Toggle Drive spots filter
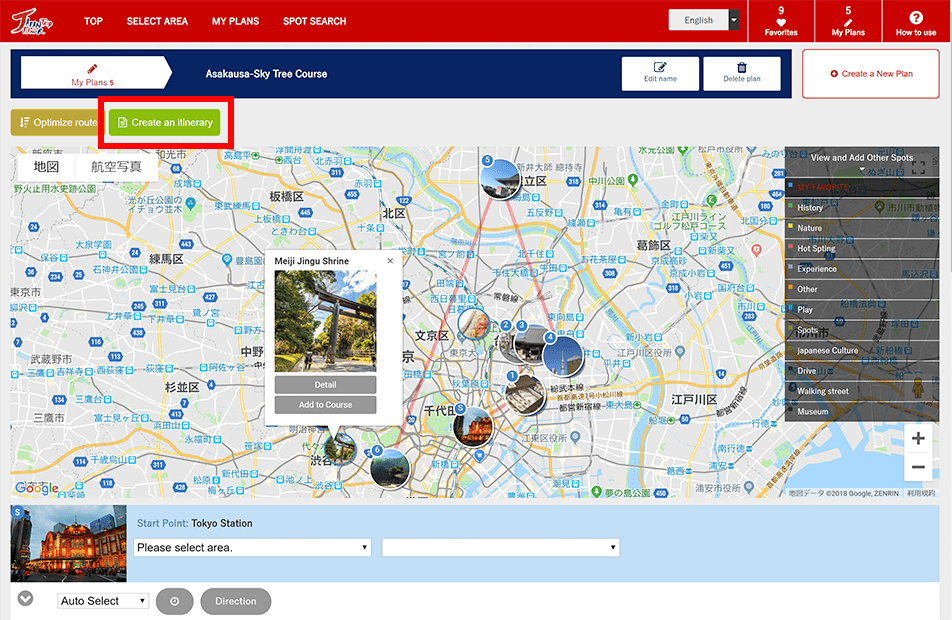The height and width of the screenshot is (620, 952). [x=862, y=371]
